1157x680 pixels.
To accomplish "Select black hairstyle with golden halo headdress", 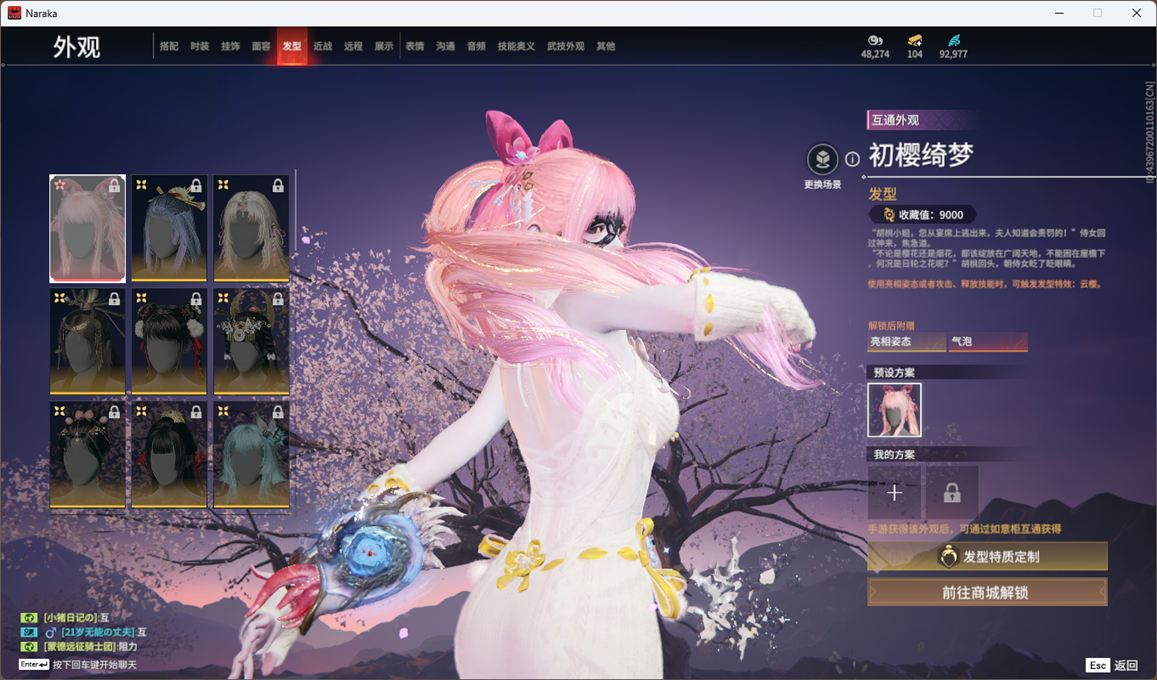I will point(251,341).
